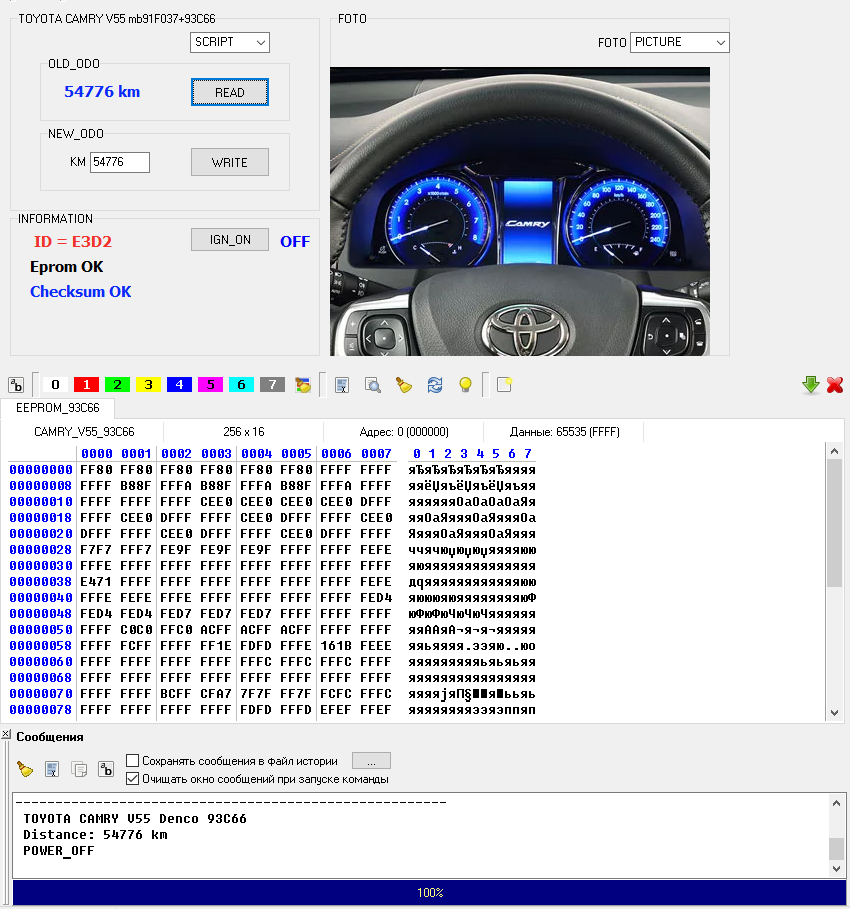Click the 'ab' font icon in Сообщения panel
The height and width of the screenshot is (909, 850).
(x=106, y=769)
